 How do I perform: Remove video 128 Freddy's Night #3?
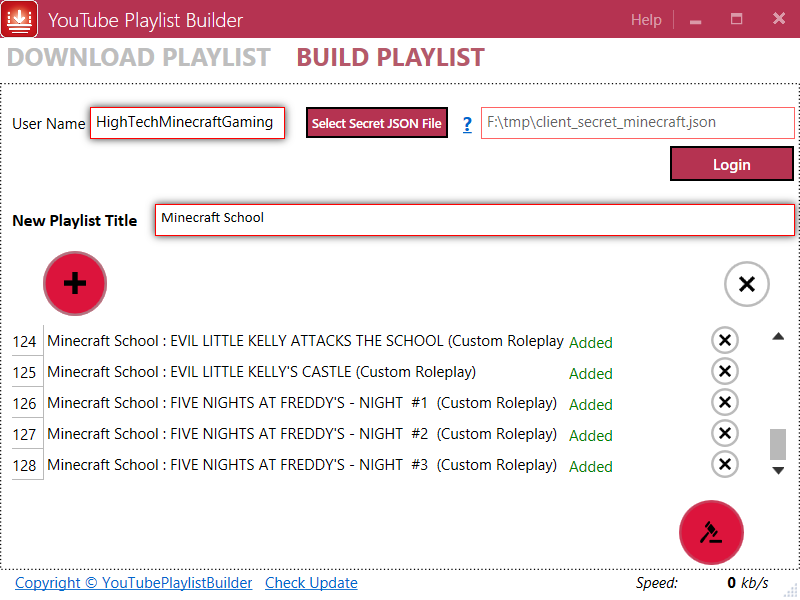point(724,464)
